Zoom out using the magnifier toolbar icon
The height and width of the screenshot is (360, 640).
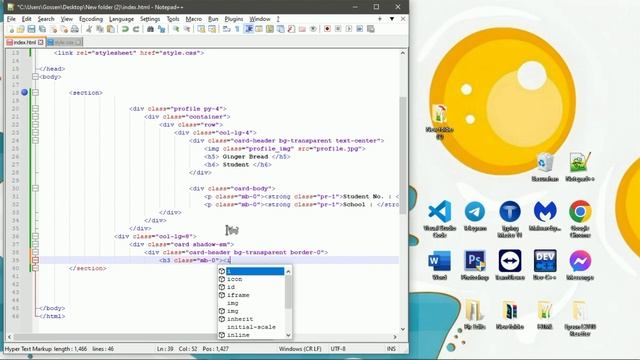187,29
